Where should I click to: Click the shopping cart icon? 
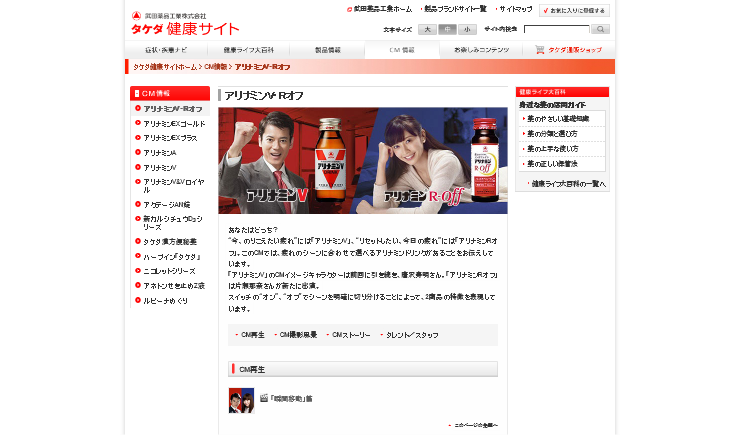[x=539, y=50]
